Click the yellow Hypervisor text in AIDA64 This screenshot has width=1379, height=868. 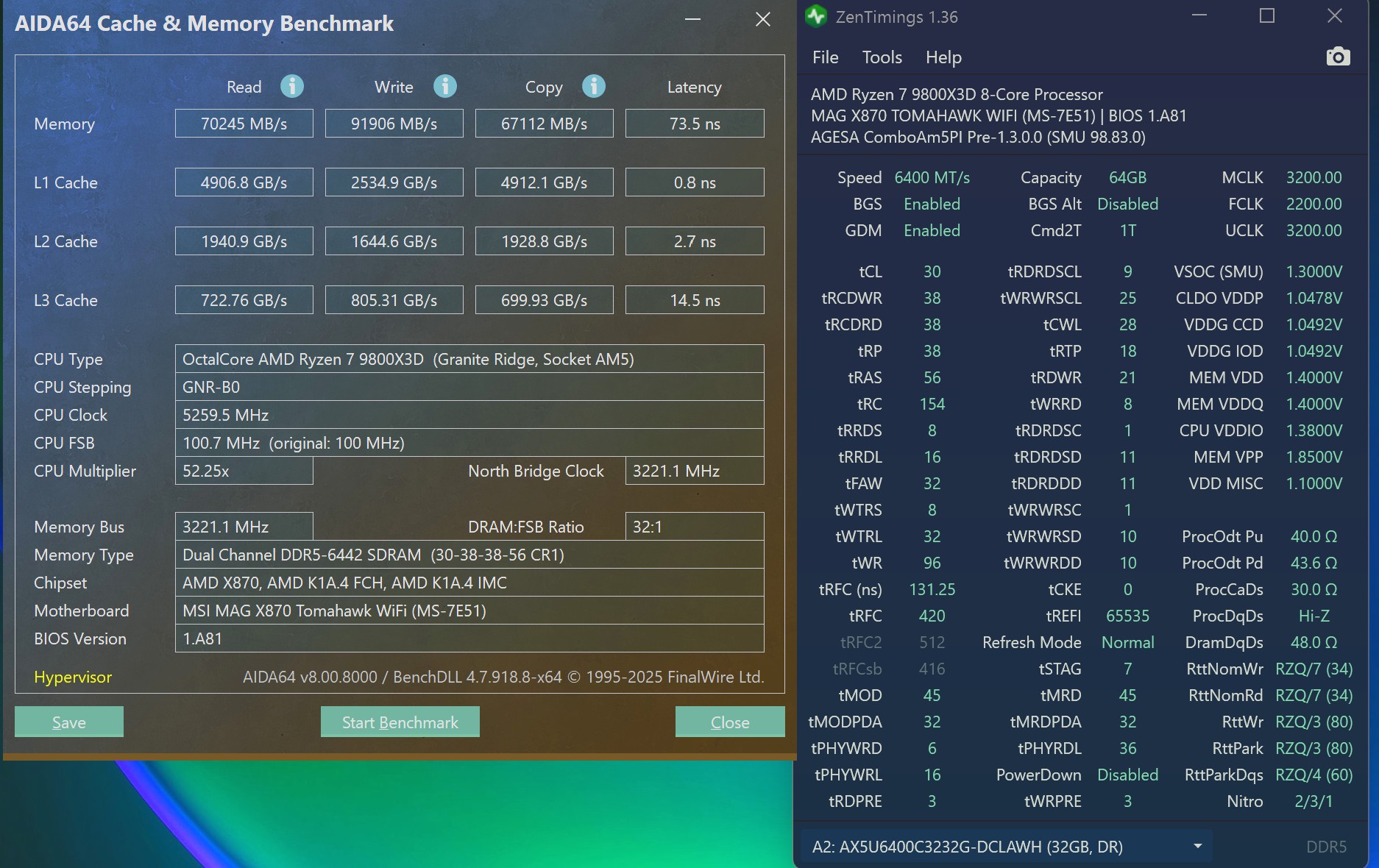pos(73,677)
